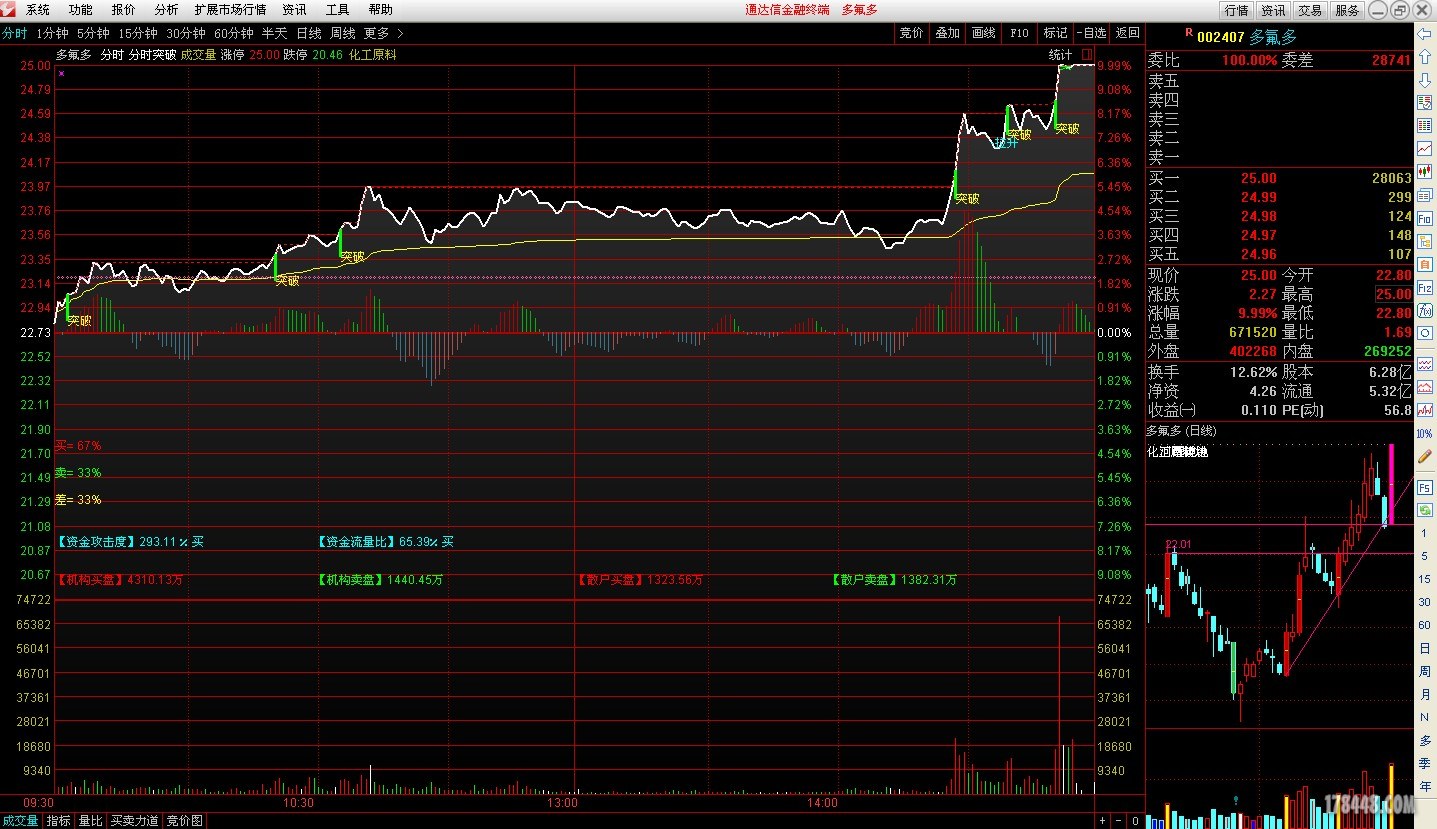Open the 交易 trade button

[x=1310, y=10]
